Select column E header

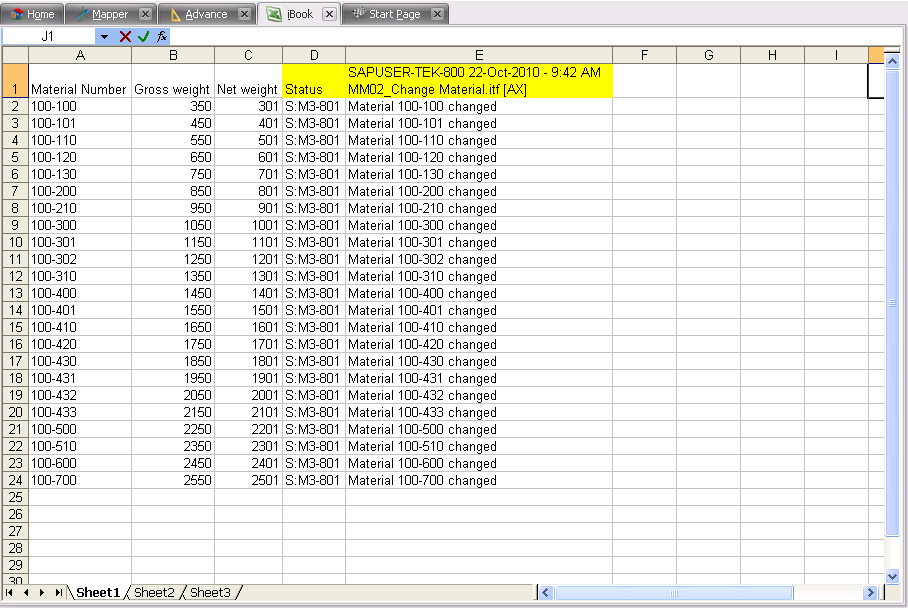coord(479,55)
